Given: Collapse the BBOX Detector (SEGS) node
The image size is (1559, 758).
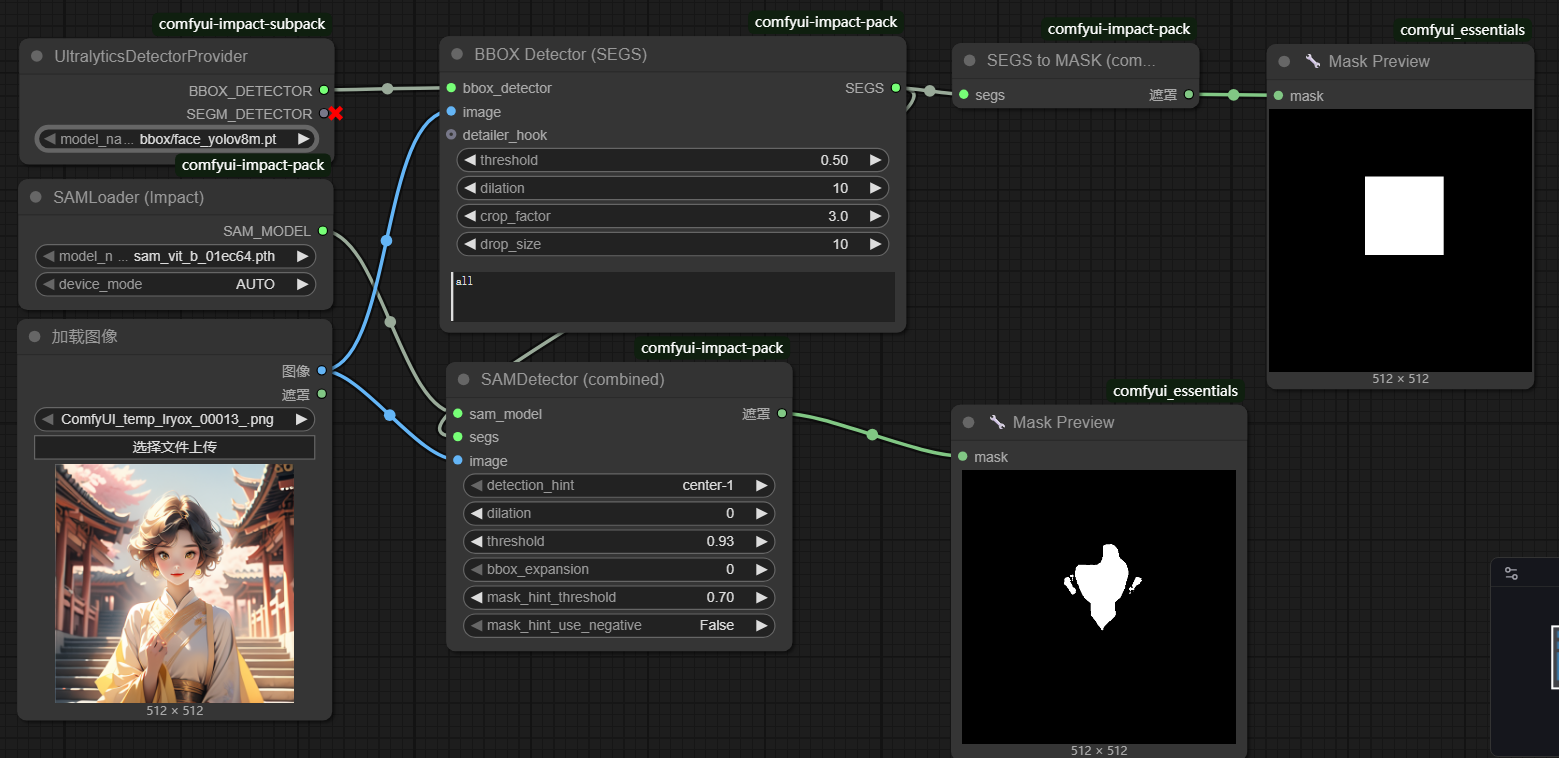Looking at the screenshot, I should (457, 54).
